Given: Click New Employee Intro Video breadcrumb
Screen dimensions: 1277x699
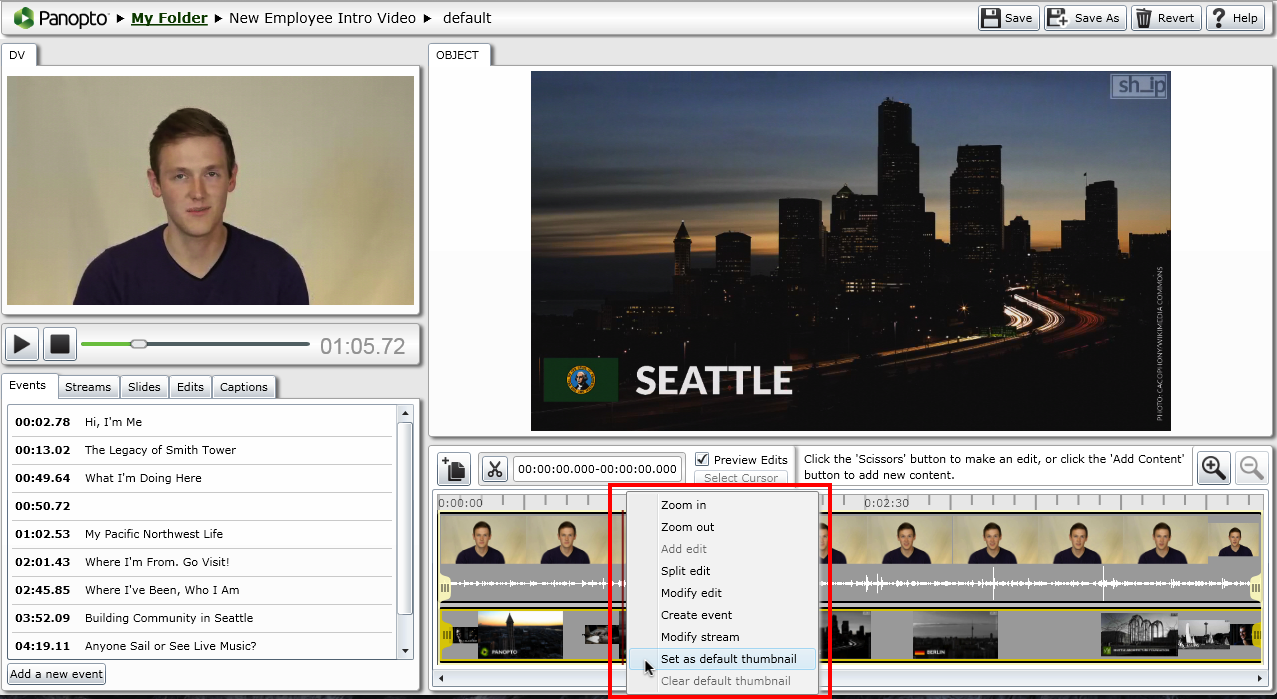Looking at the screenshot, I should [x=324, y=18].
